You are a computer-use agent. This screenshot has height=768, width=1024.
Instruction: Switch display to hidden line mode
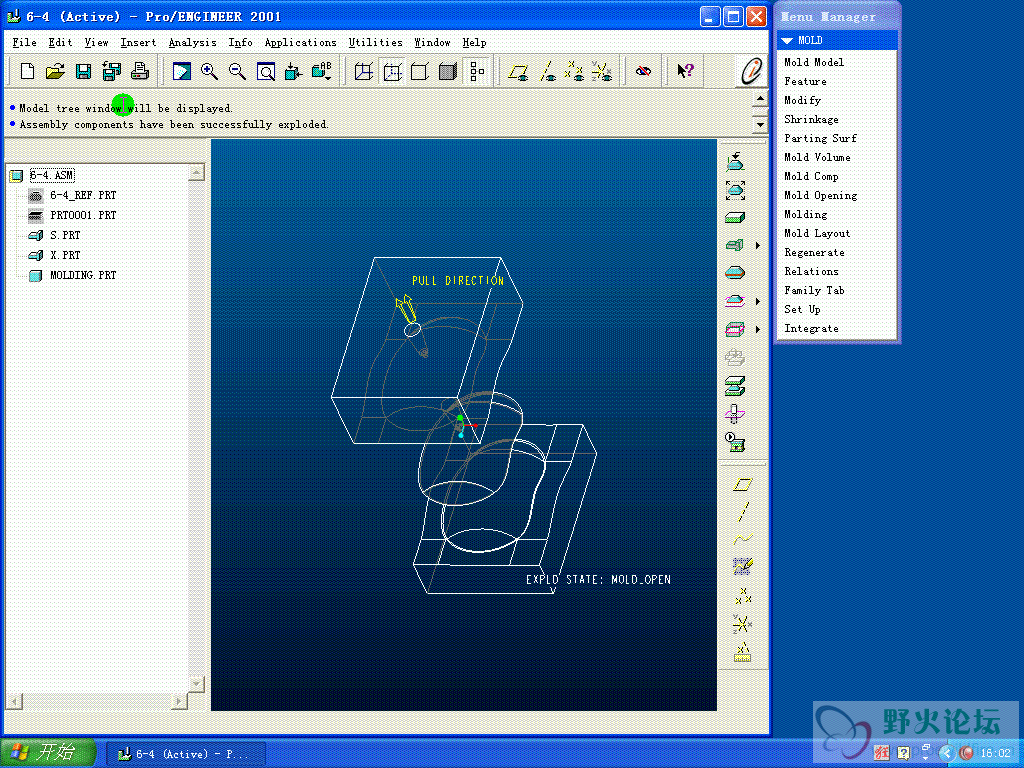click(x=392, y=71)
